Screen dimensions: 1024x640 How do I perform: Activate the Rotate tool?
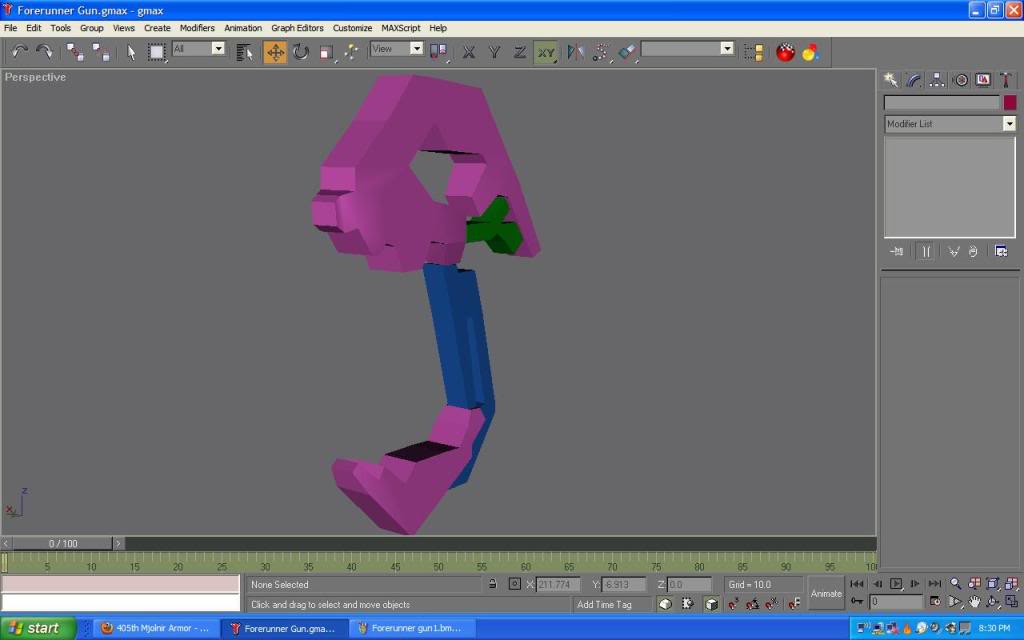click(x=300, y=52)
